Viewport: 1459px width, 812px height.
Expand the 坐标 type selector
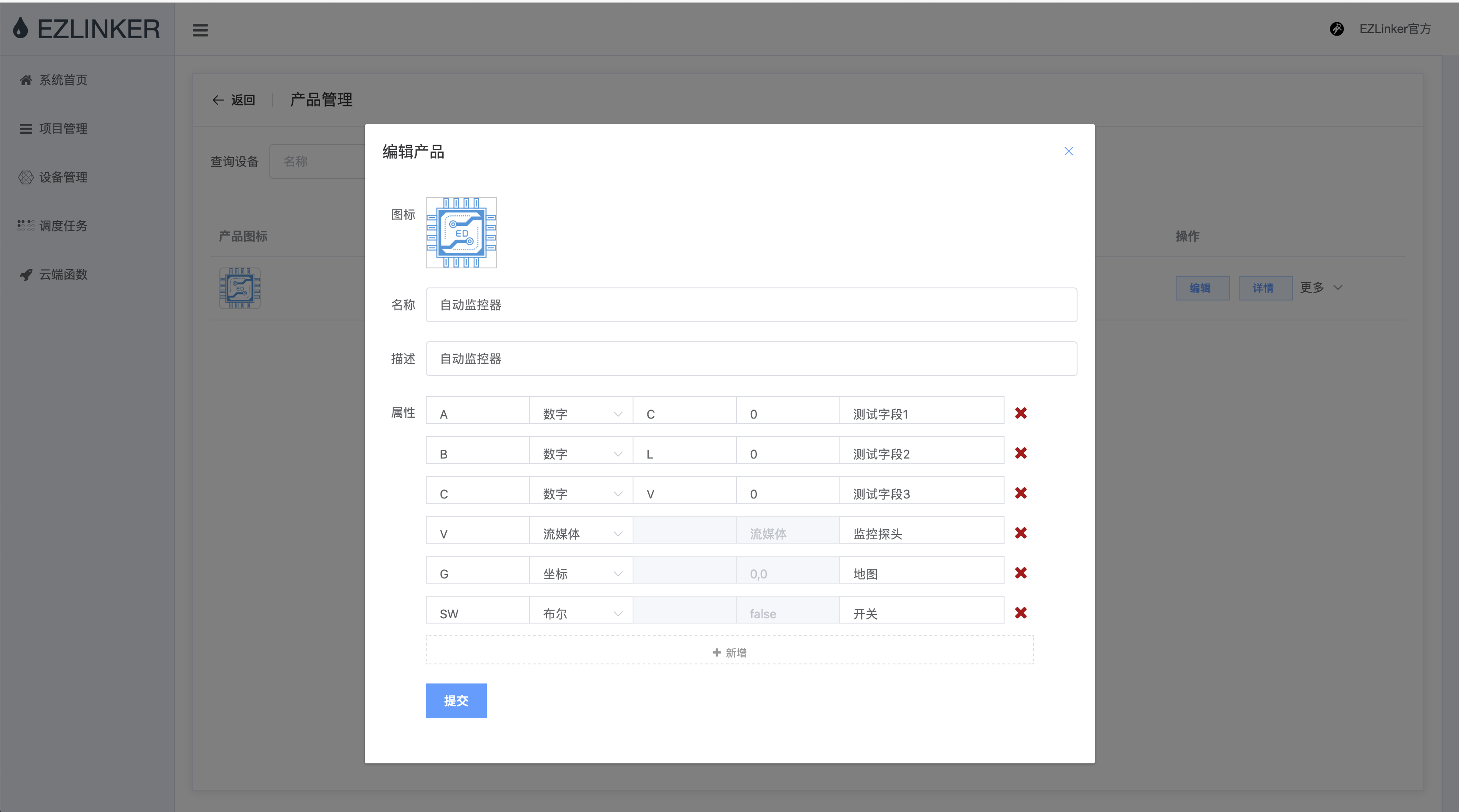pyautogui.click(x=580, y=574)
